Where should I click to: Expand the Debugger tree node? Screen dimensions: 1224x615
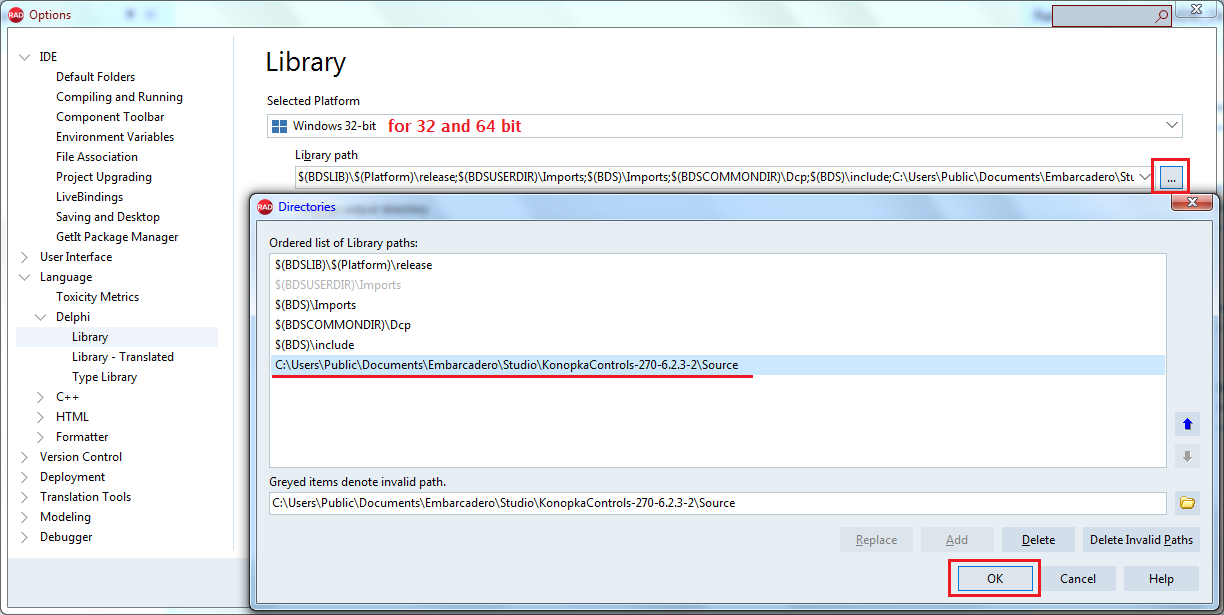[25, 537]
